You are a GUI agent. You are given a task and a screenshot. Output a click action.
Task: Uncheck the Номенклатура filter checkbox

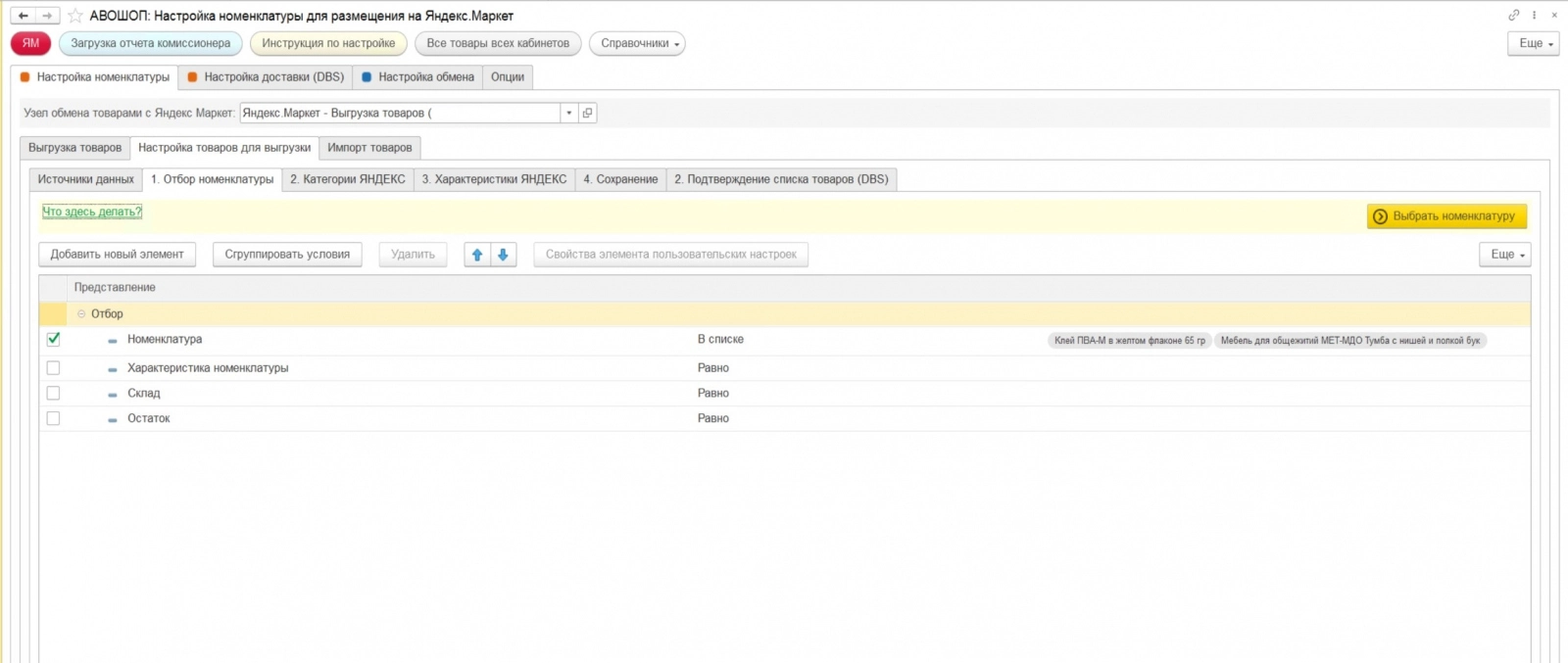[53, 339]
